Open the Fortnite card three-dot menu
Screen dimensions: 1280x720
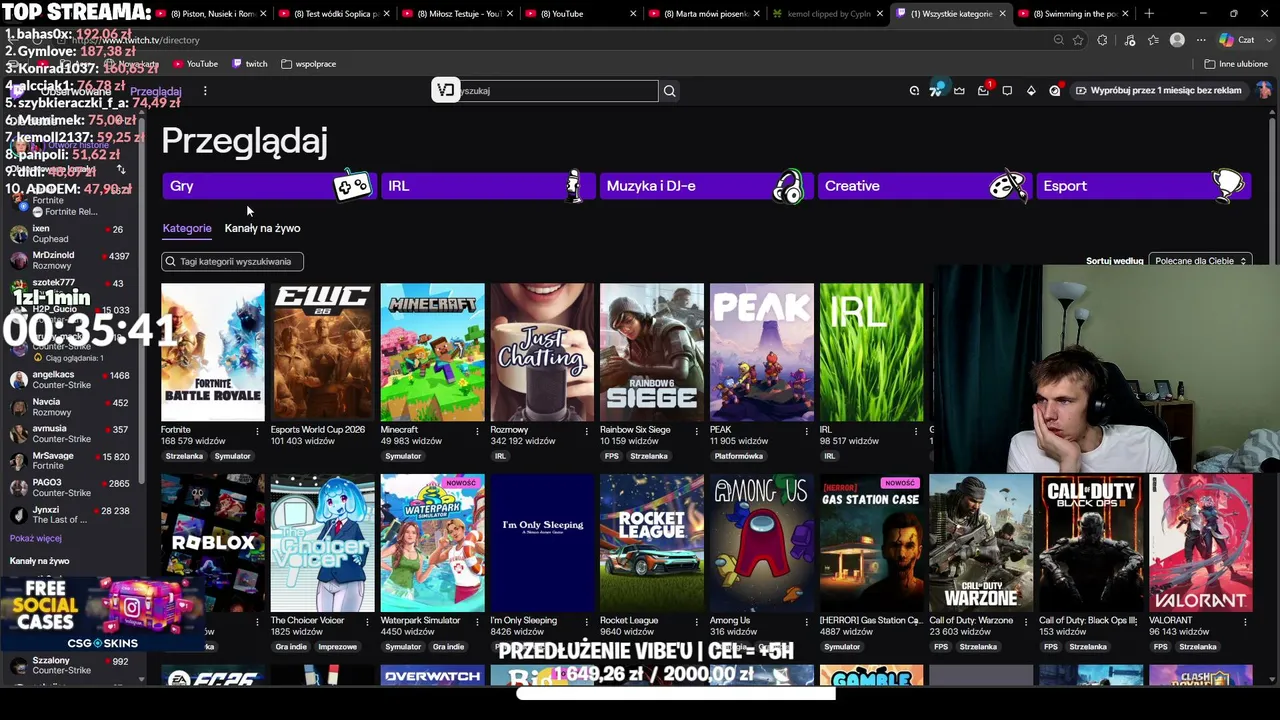(x=257, y=431)
